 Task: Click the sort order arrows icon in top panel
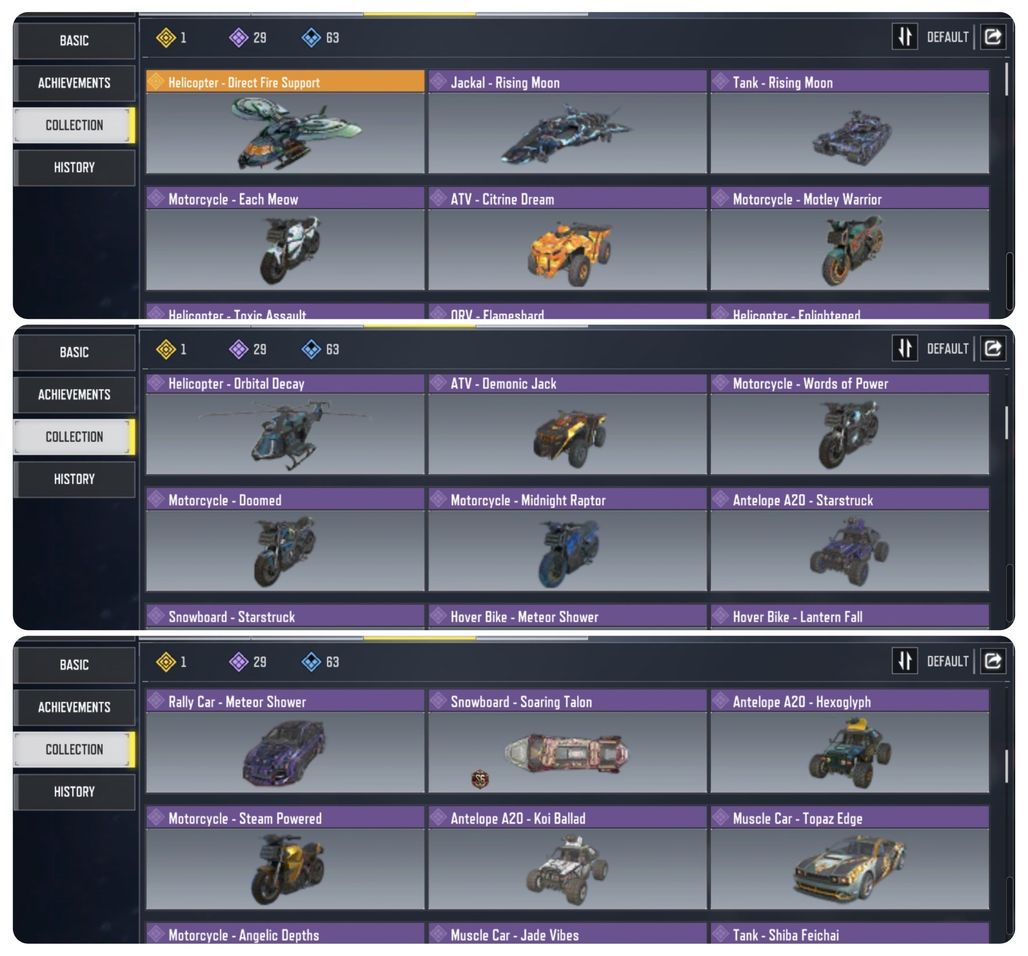click(905, 37)
